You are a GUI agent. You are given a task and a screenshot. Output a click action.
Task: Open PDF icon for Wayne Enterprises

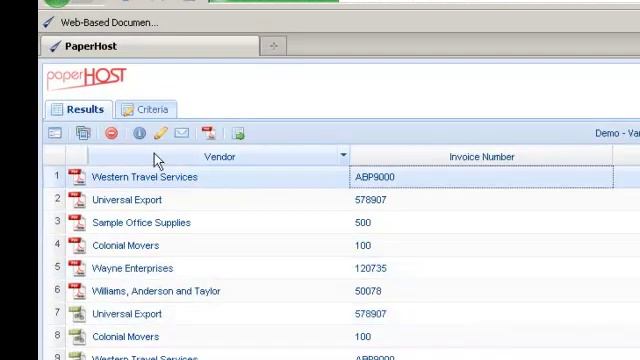pos(77,268)
